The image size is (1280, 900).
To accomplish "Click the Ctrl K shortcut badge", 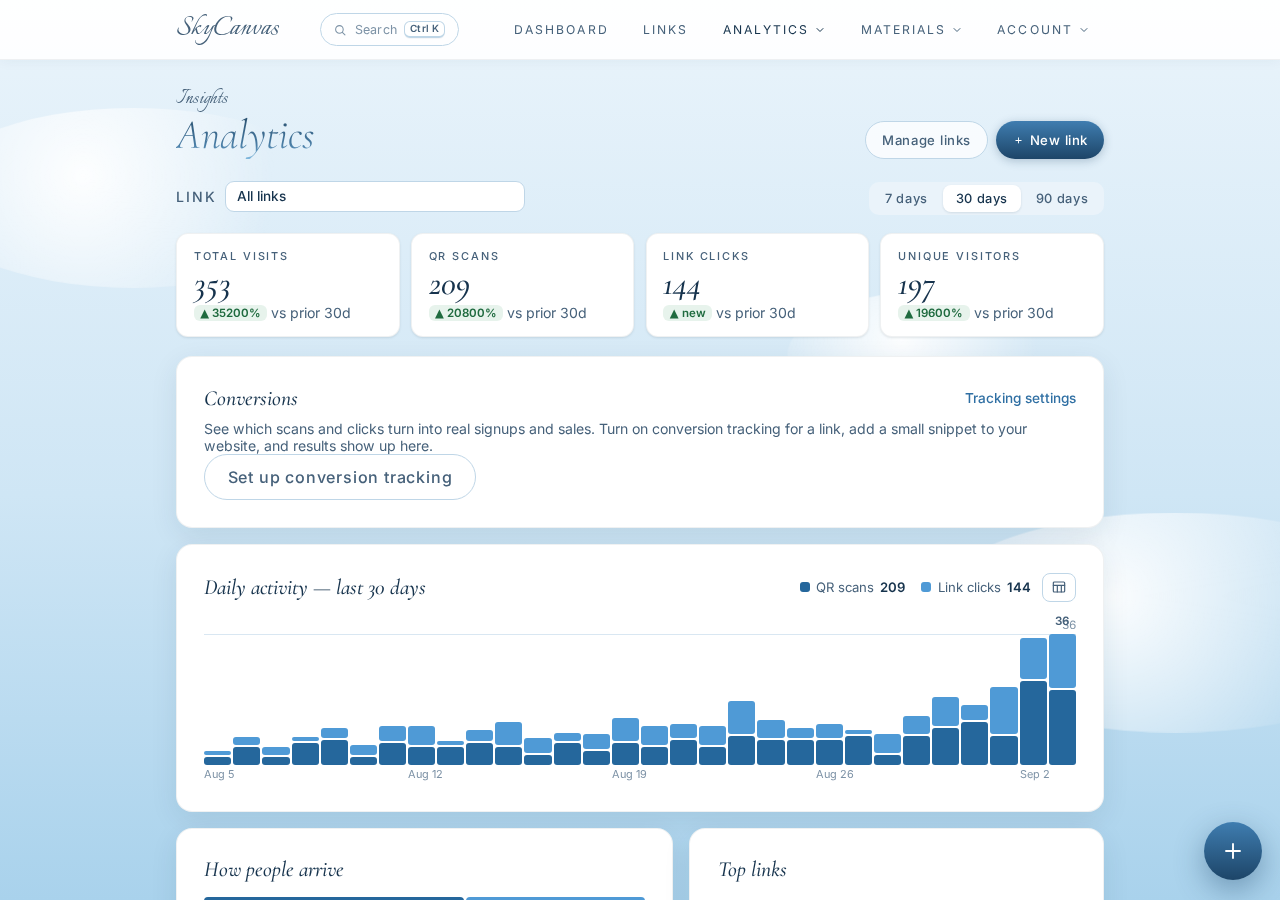I will click(424, 29).
